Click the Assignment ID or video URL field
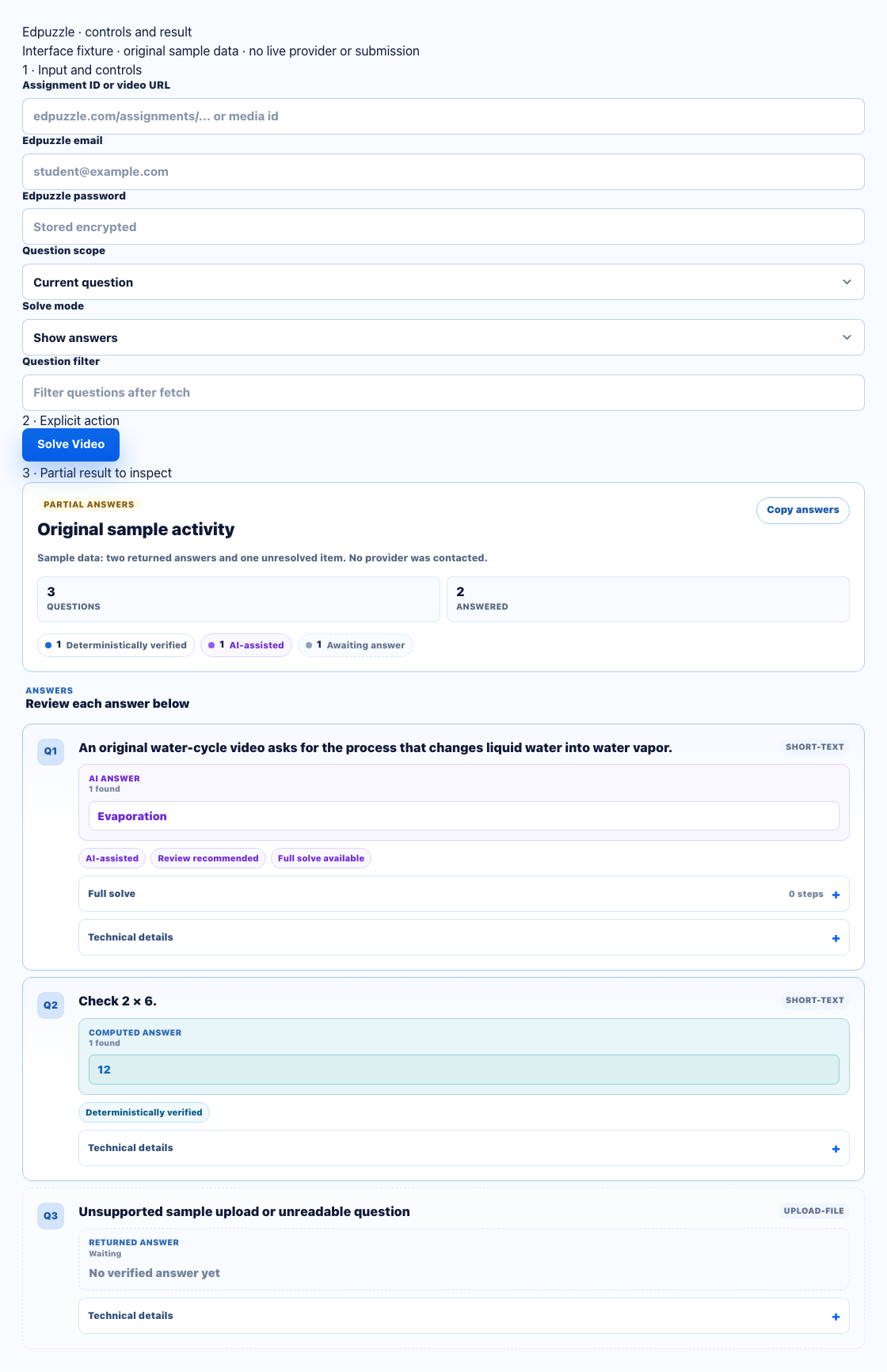The height and width of the screenshot is (1372, 887). (x=443, y=116)
